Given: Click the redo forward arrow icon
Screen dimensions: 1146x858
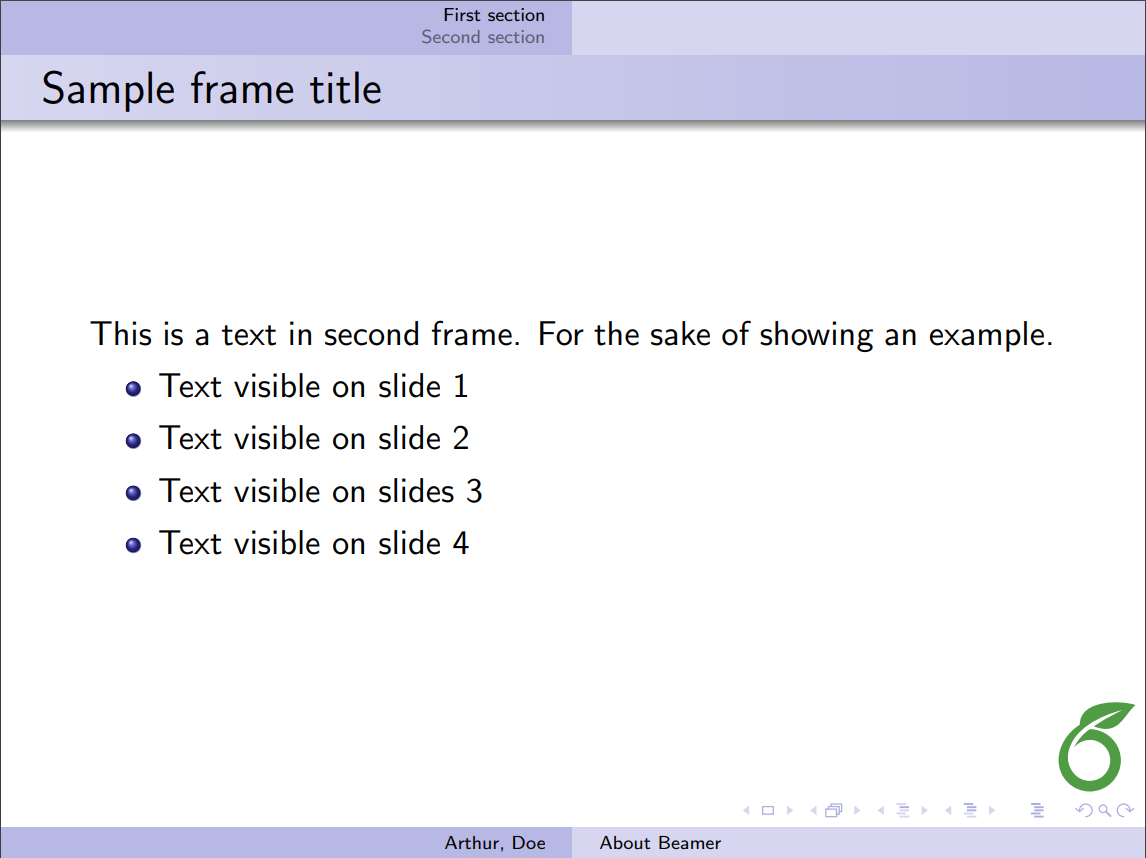Looking at the screenshot, I should (1125, 810).
